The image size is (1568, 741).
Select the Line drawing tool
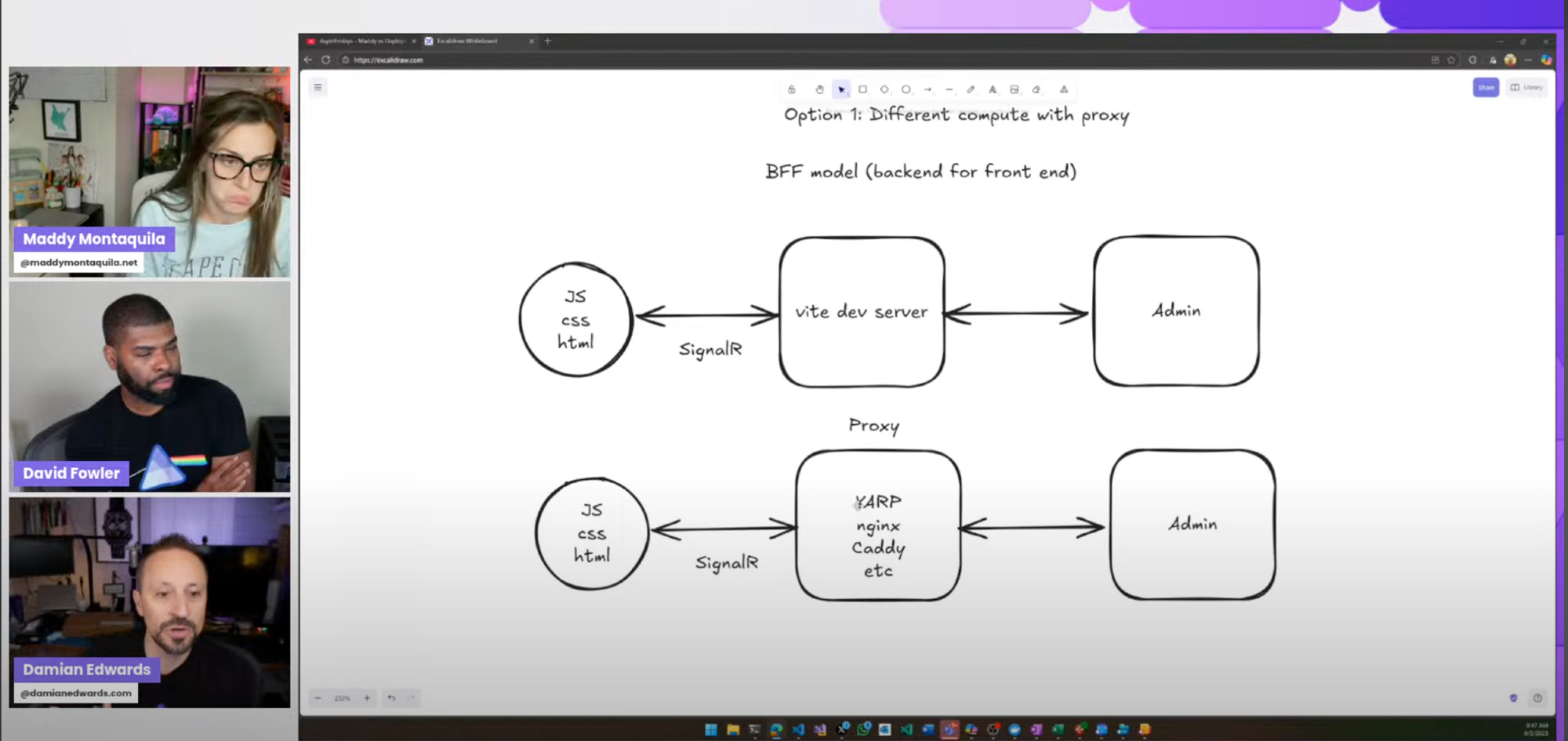[x=949, y=89]
